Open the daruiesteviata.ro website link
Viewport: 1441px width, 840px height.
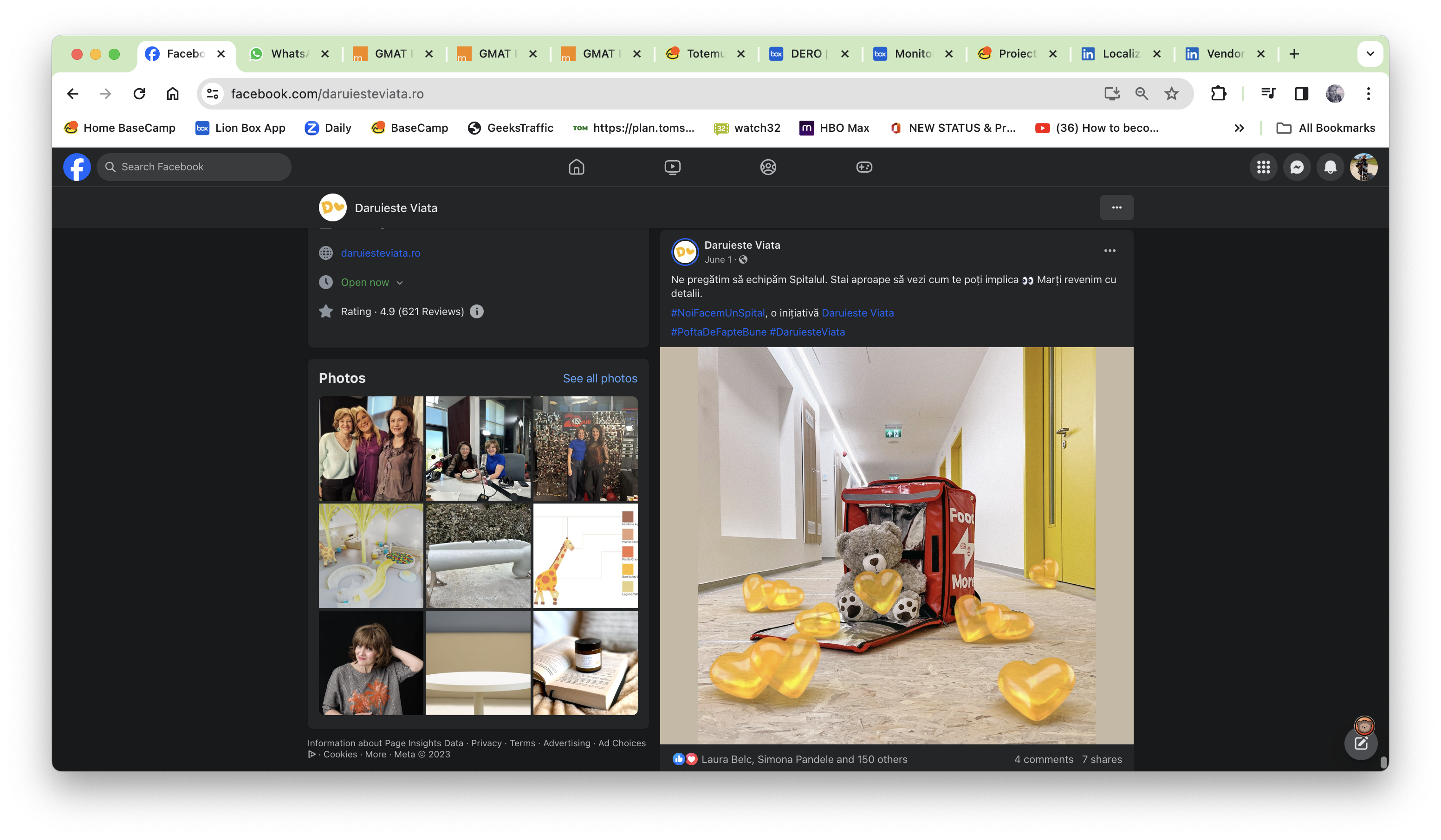point(380,253)
